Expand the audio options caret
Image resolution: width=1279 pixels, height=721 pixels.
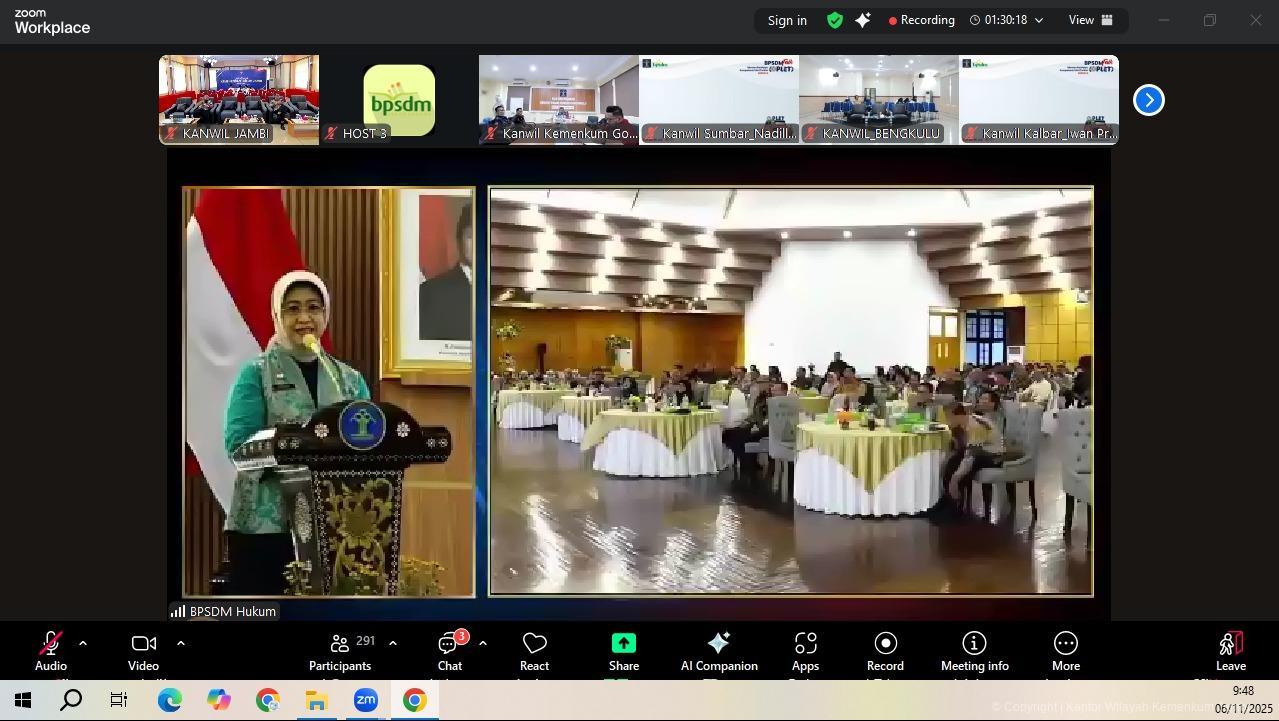click(x=83, y=643)
